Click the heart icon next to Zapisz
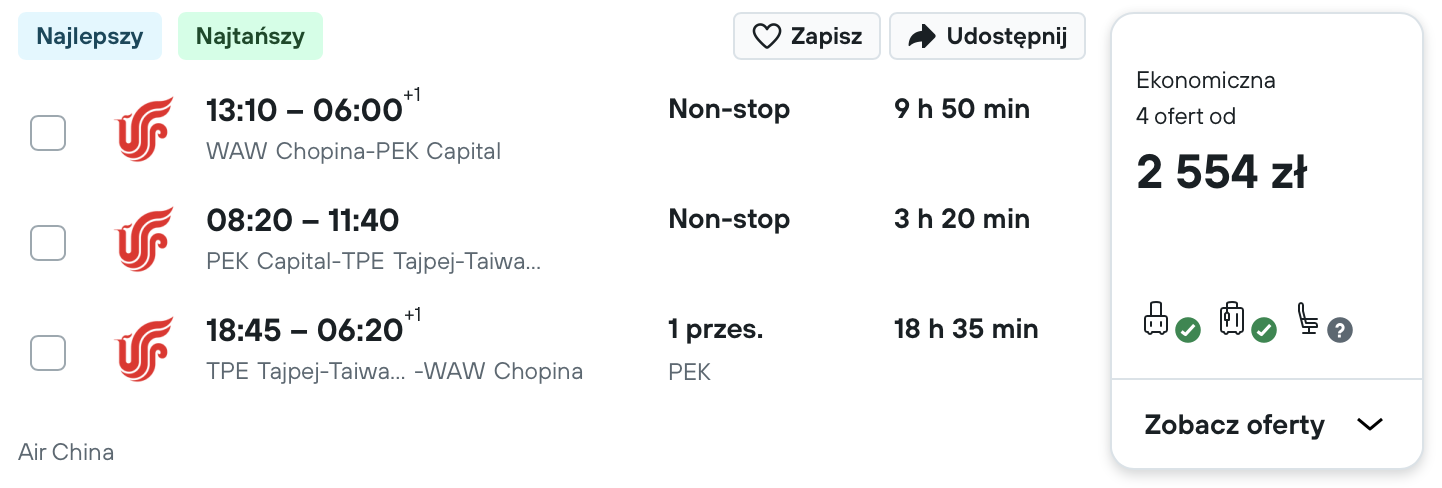The image size is (1442, 488). [766, 37]
